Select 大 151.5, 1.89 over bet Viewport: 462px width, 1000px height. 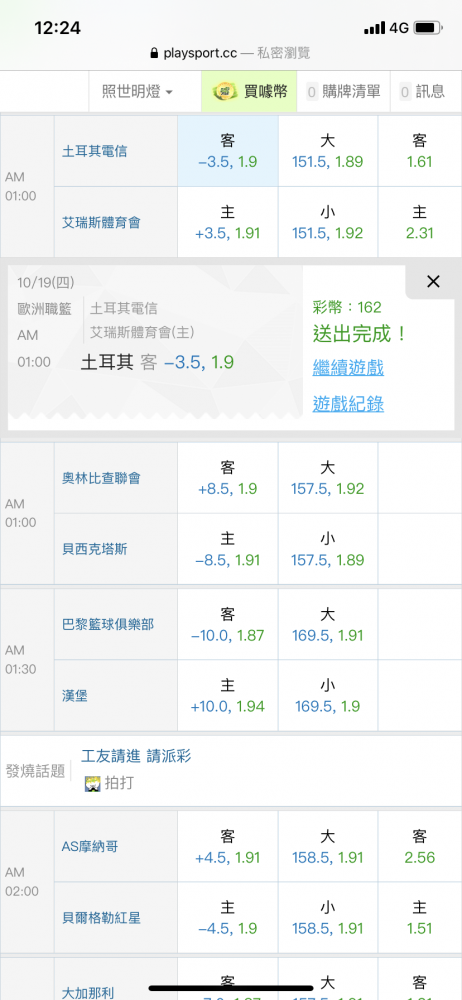[x=327, y=151]
